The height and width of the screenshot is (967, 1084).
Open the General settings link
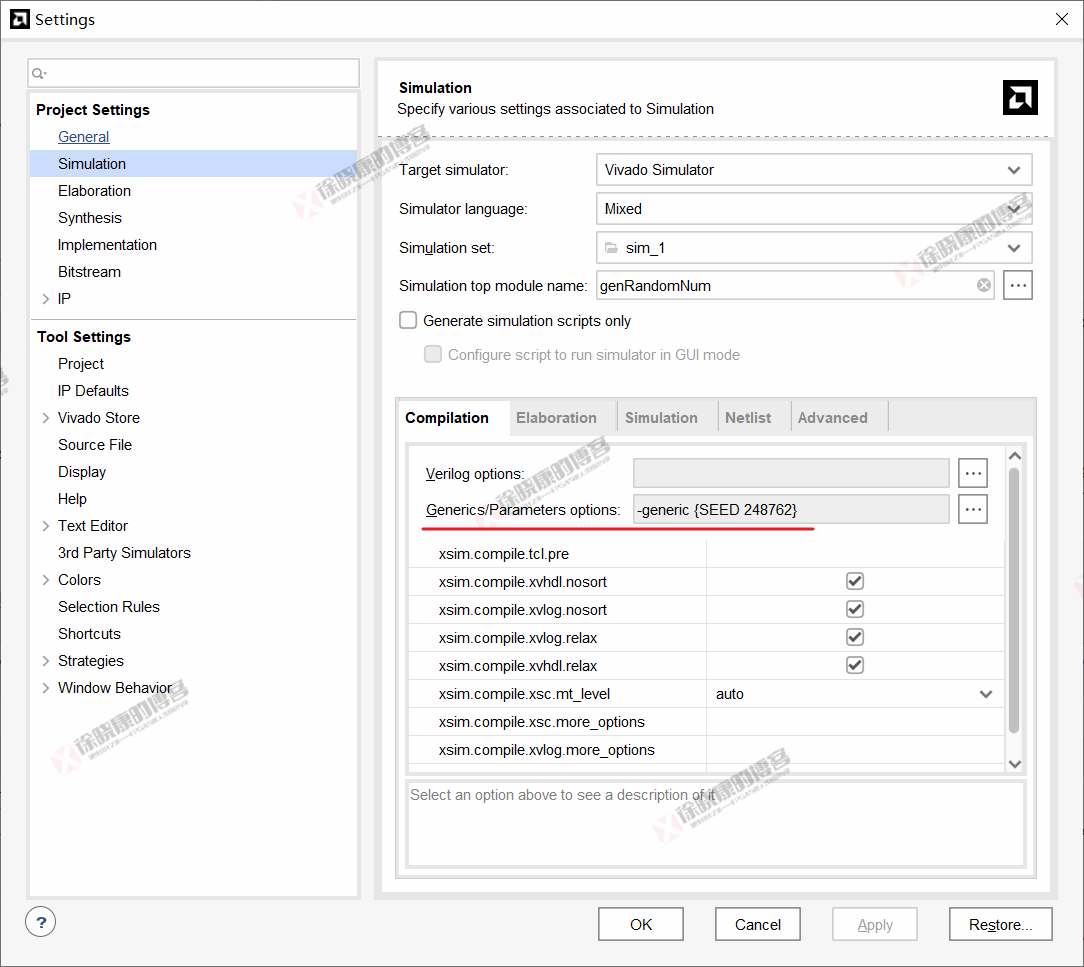(x=84, y=137)
